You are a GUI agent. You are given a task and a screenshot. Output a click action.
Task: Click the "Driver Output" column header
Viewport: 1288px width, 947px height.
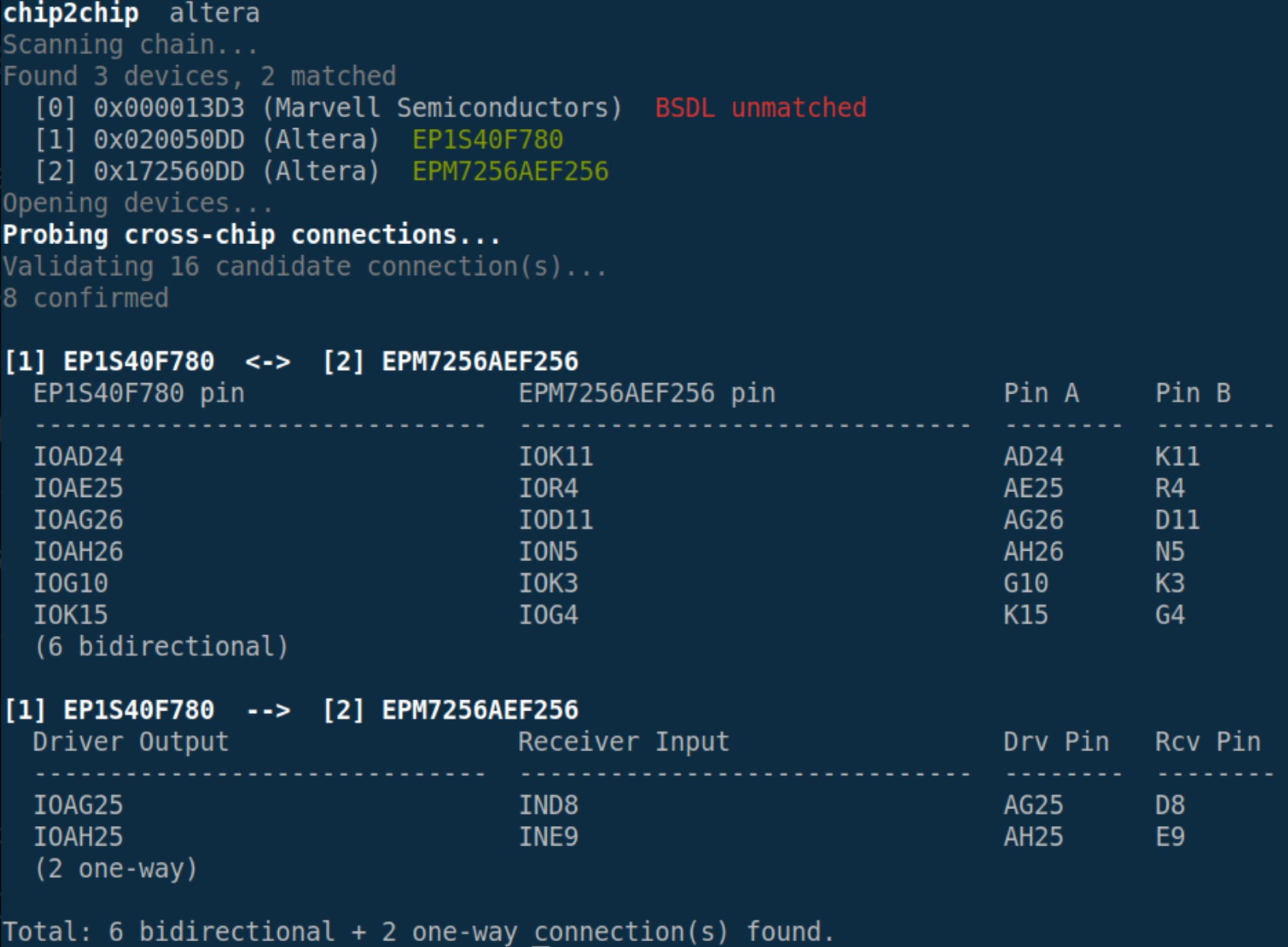(x=131, y=741)
